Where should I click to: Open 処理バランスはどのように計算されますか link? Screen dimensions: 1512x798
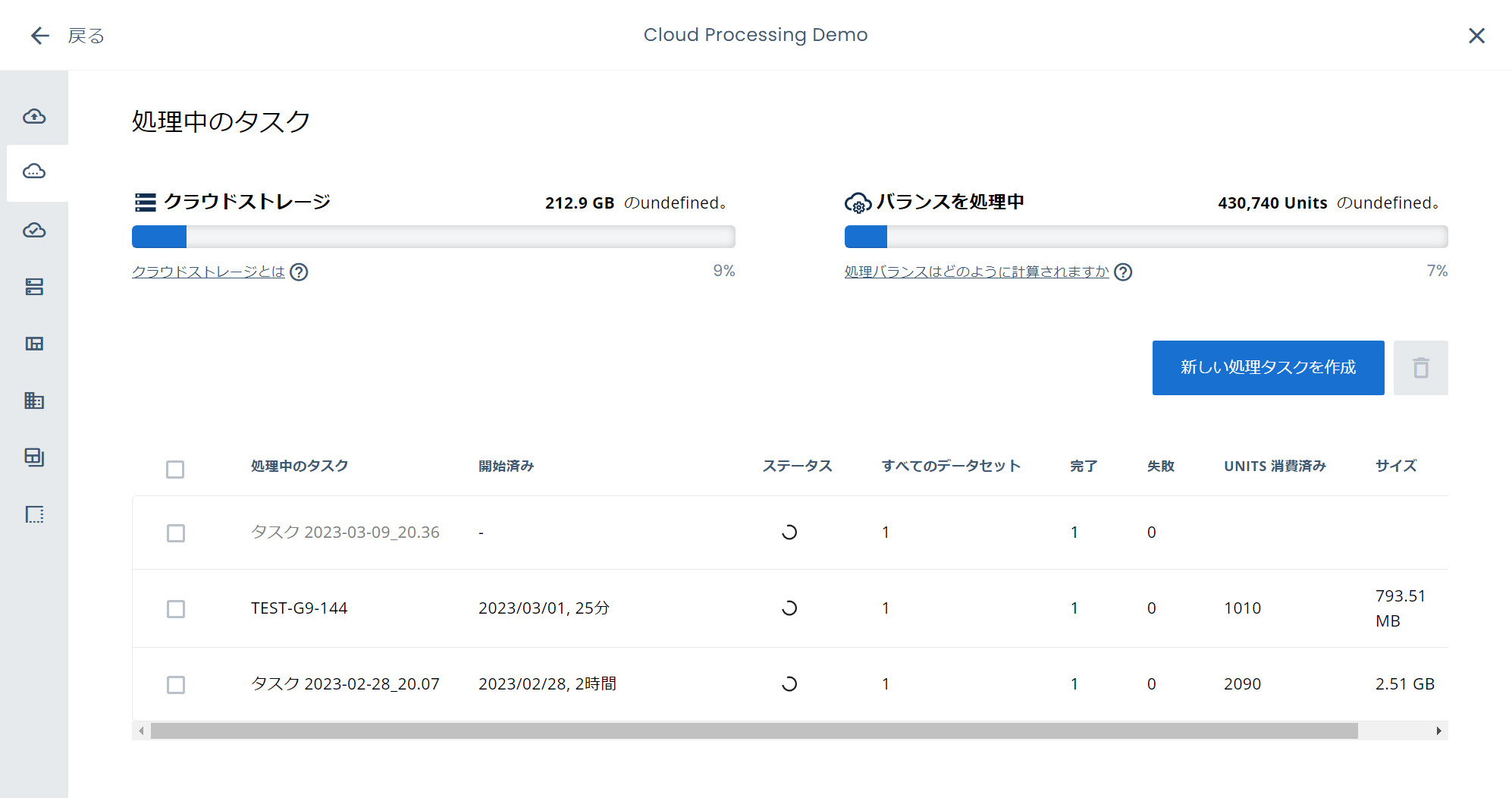pyautogui.click(x=976, y=272)
